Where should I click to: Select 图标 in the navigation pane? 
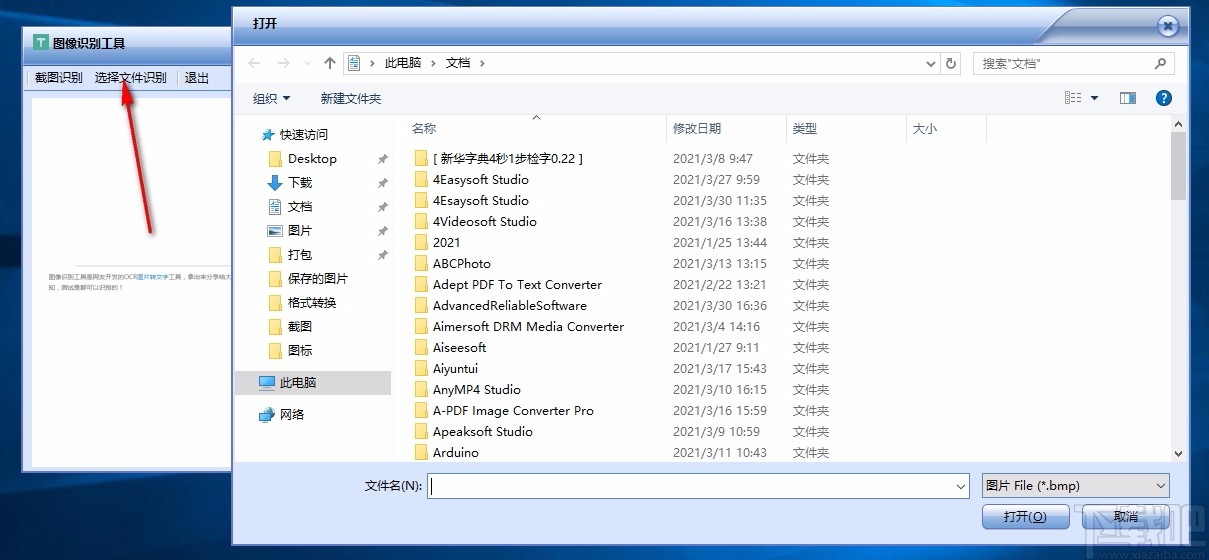tap(300, 351)
